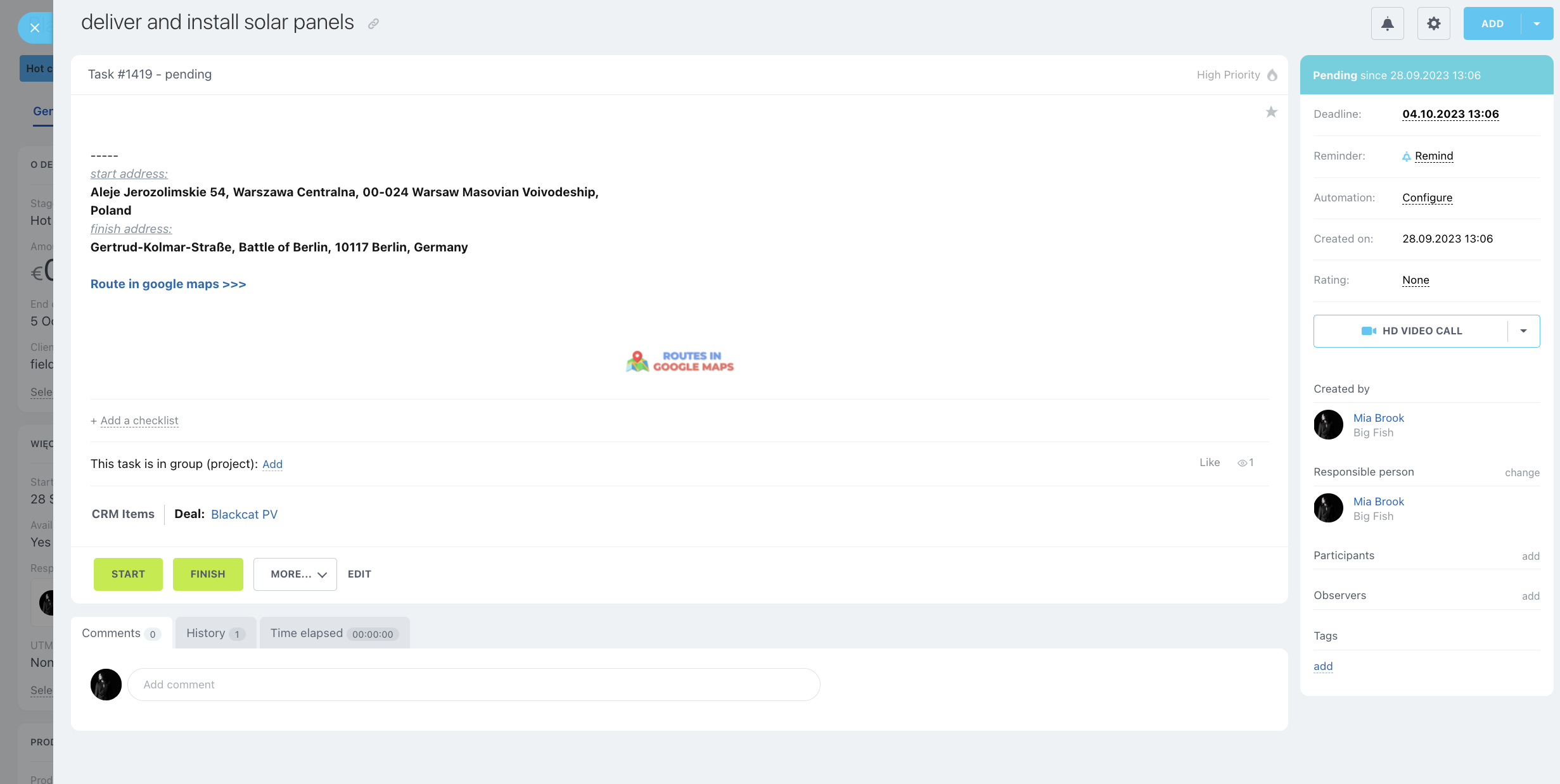Image resolution: width=1560 pixels, height=784 pixels.
Task: Open Route in google maps link
Action: pos(168,284)
